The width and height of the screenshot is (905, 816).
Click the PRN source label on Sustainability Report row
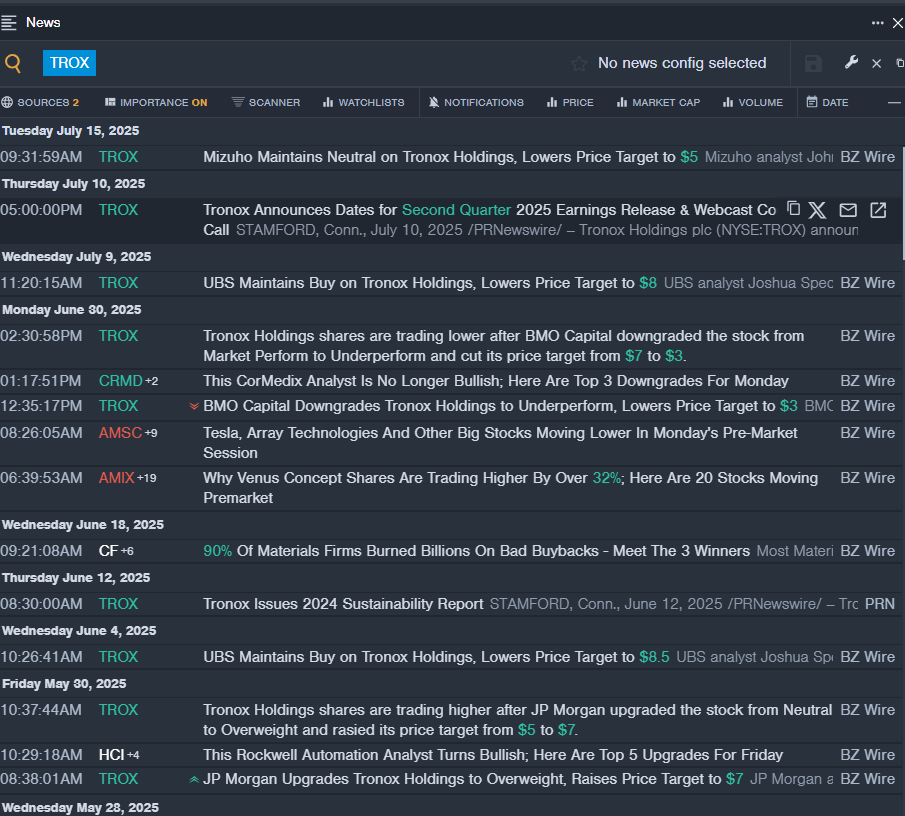click(880, 604)
